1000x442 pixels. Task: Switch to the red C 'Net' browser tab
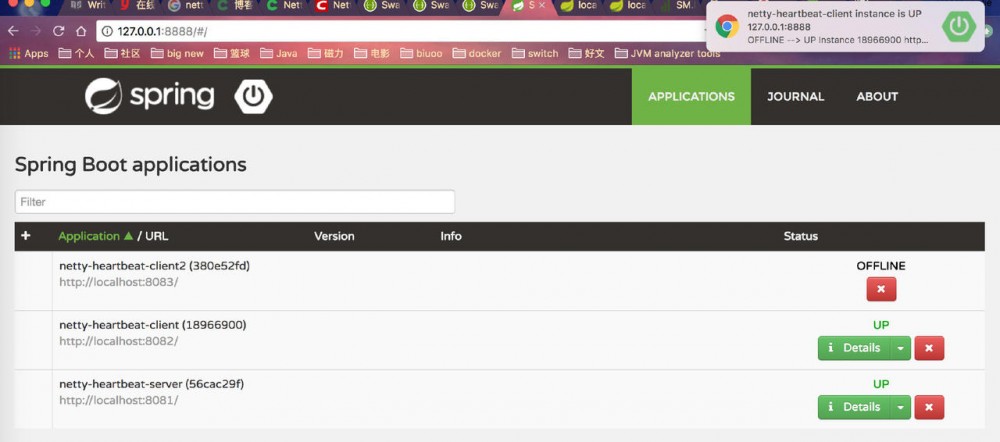[334, 6]
